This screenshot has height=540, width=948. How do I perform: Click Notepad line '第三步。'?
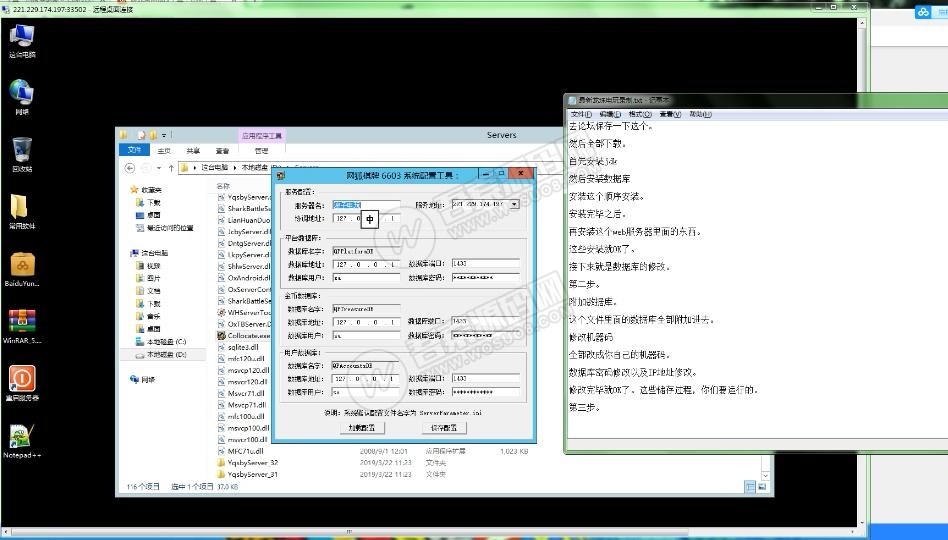[585, 408]
